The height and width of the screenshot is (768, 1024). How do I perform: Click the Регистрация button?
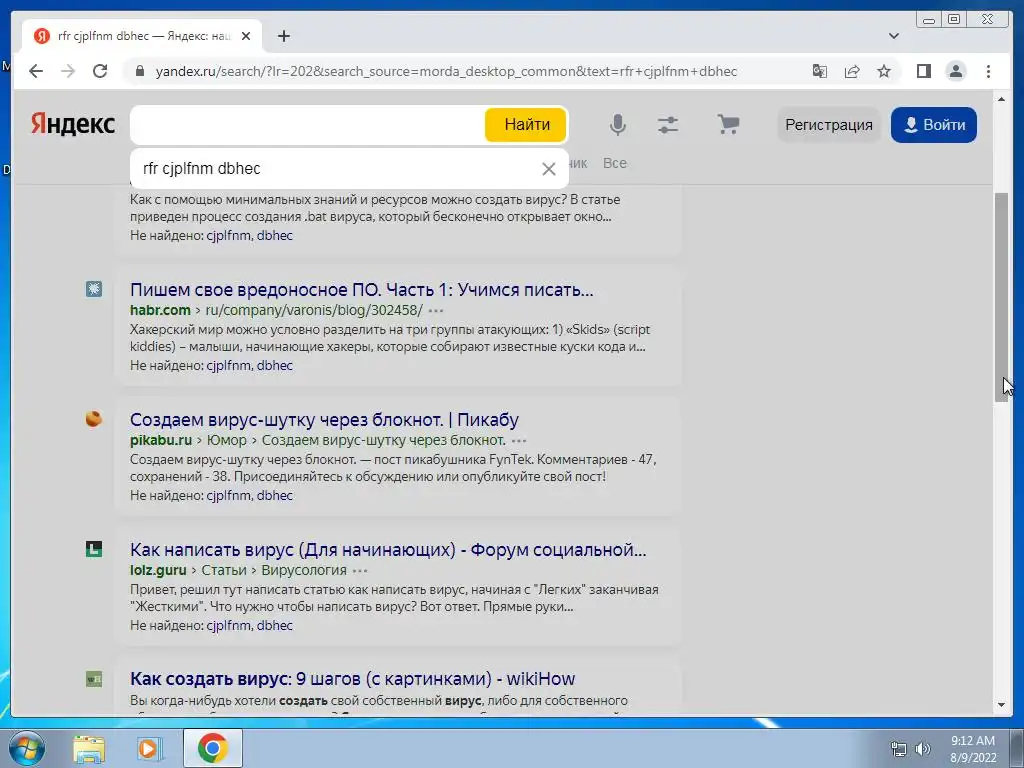pos(829,125)
